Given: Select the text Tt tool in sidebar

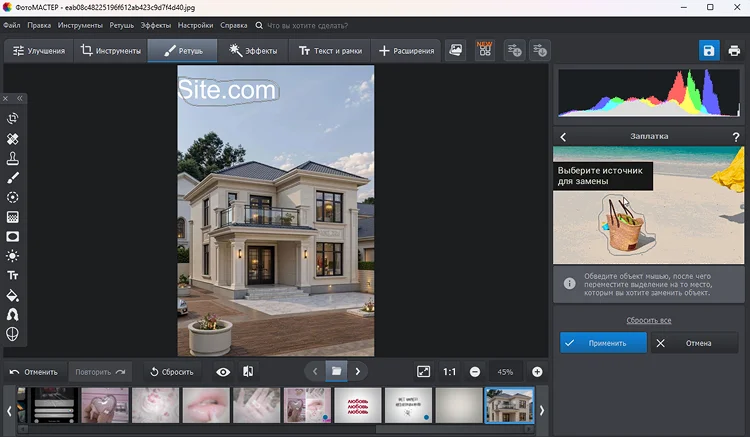Looking at the screenshot, I should (x=12, y=275).
